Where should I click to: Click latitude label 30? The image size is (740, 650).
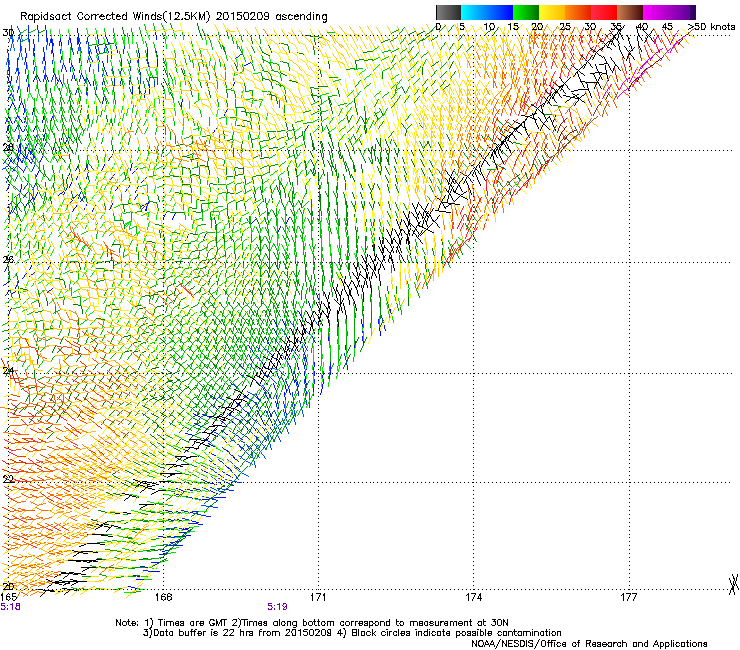[x=8, y=33]
